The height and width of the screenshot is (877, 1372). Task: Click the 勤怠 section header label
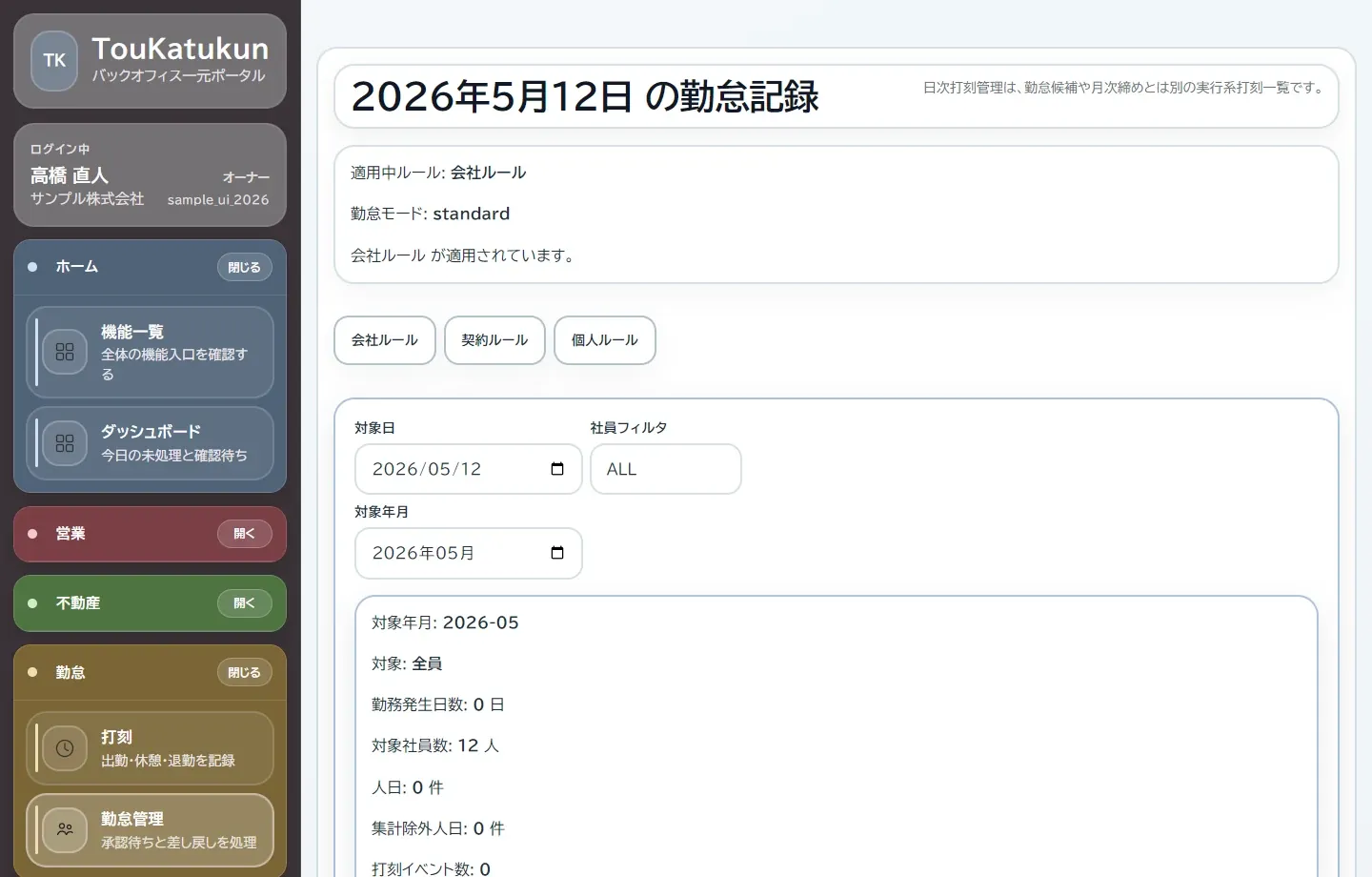pos(71,672)
